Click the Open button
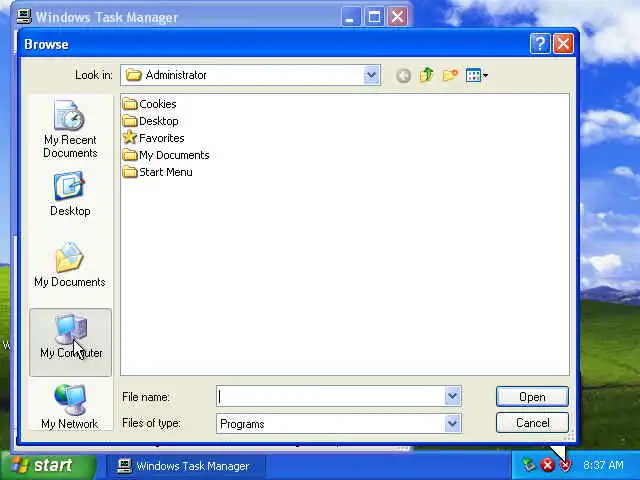The height and width of the screenshot is (480, 640). tap(532, 397)
